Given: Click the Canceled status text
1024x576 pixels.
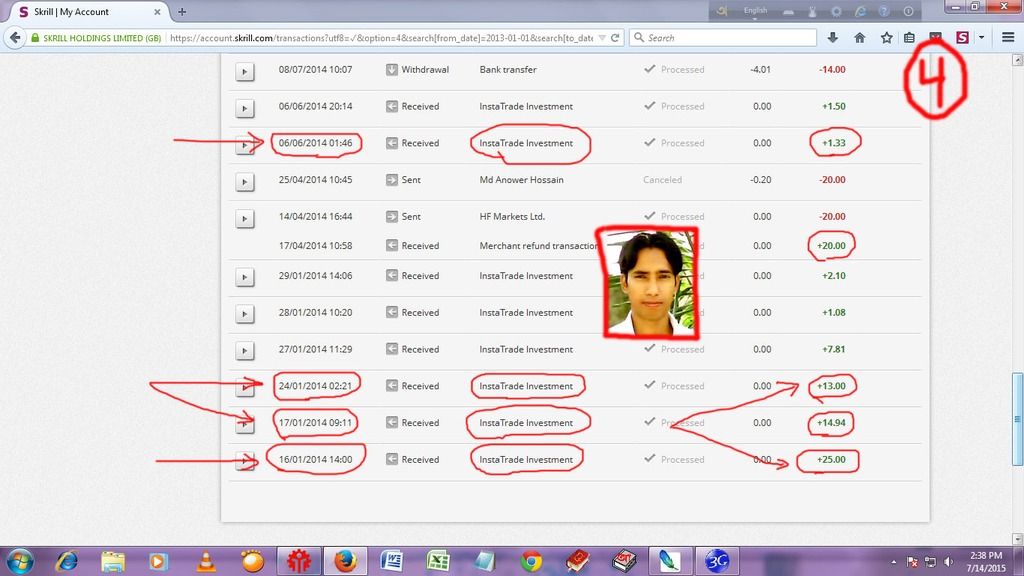Looking at the screenshot, I should click(x=662, y=180).
